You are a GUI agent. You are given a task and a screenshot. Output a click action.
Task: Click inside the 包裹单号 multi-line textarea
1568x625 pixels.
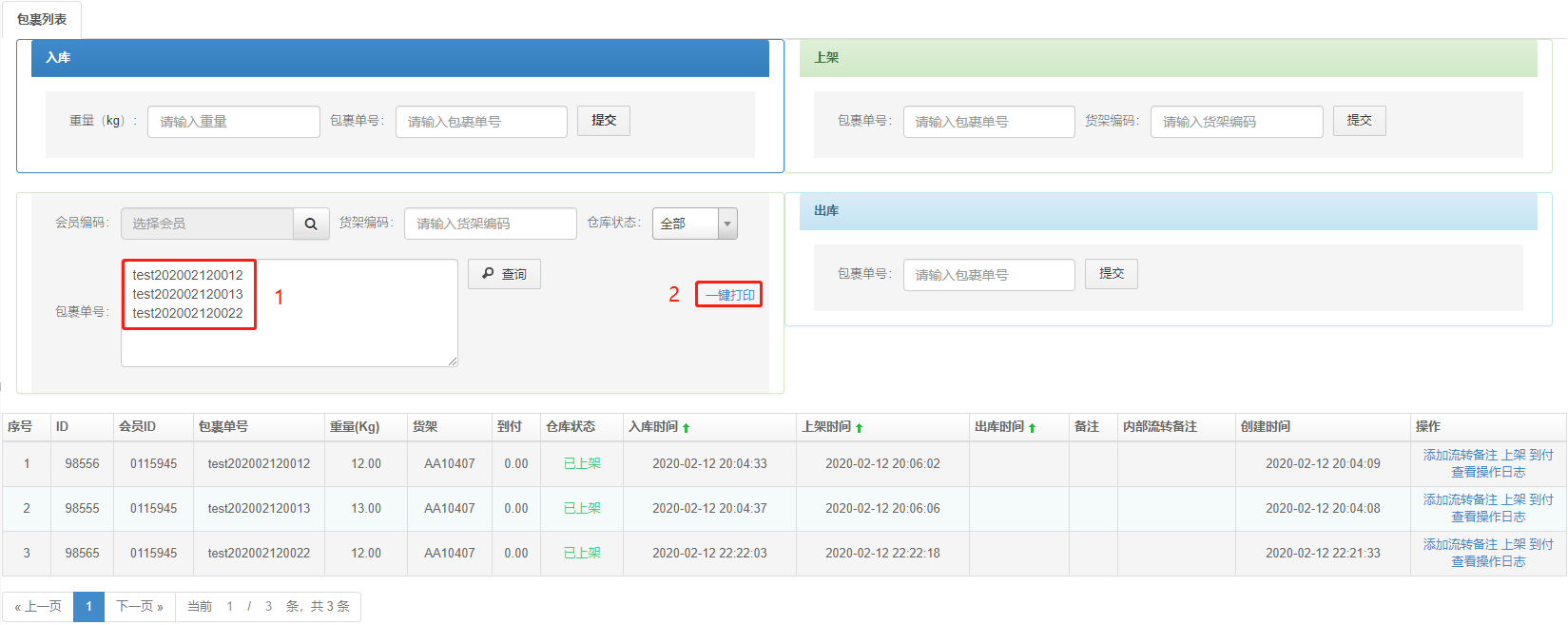pos(289,313)
